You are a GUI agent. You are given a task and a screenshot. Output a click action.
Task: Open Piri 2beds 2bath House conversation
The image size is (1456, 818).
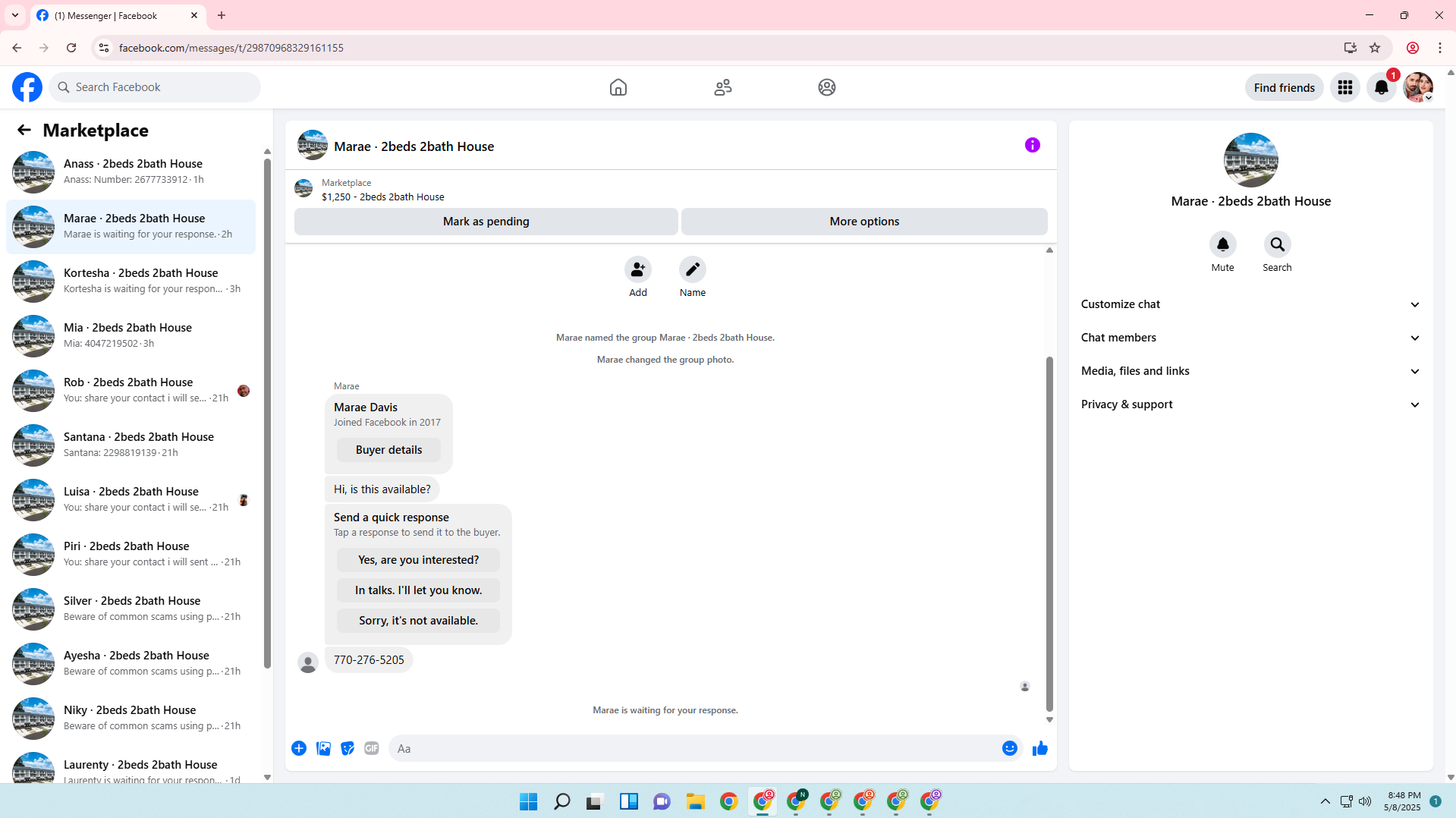(131, 555)
